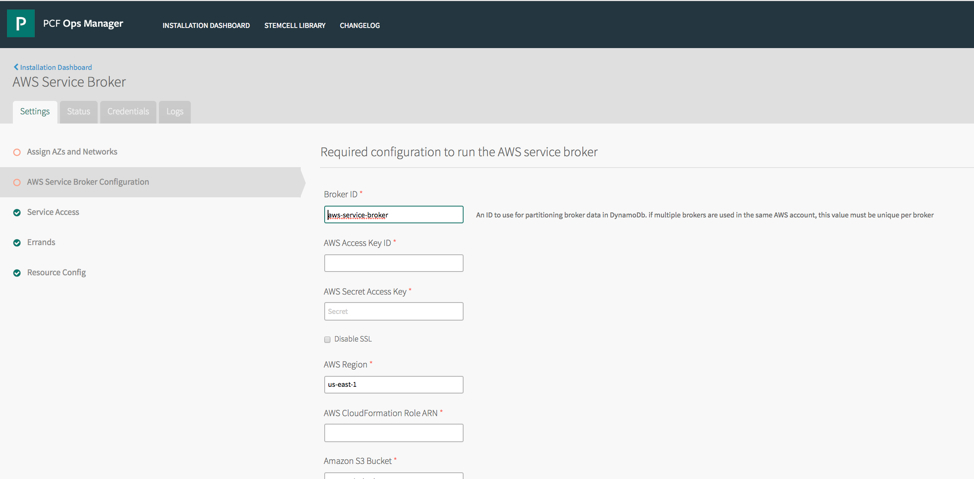This screenshot has width=974, height=479.
Task: Switch to the Status tab
Action: [x=79, y=112]
